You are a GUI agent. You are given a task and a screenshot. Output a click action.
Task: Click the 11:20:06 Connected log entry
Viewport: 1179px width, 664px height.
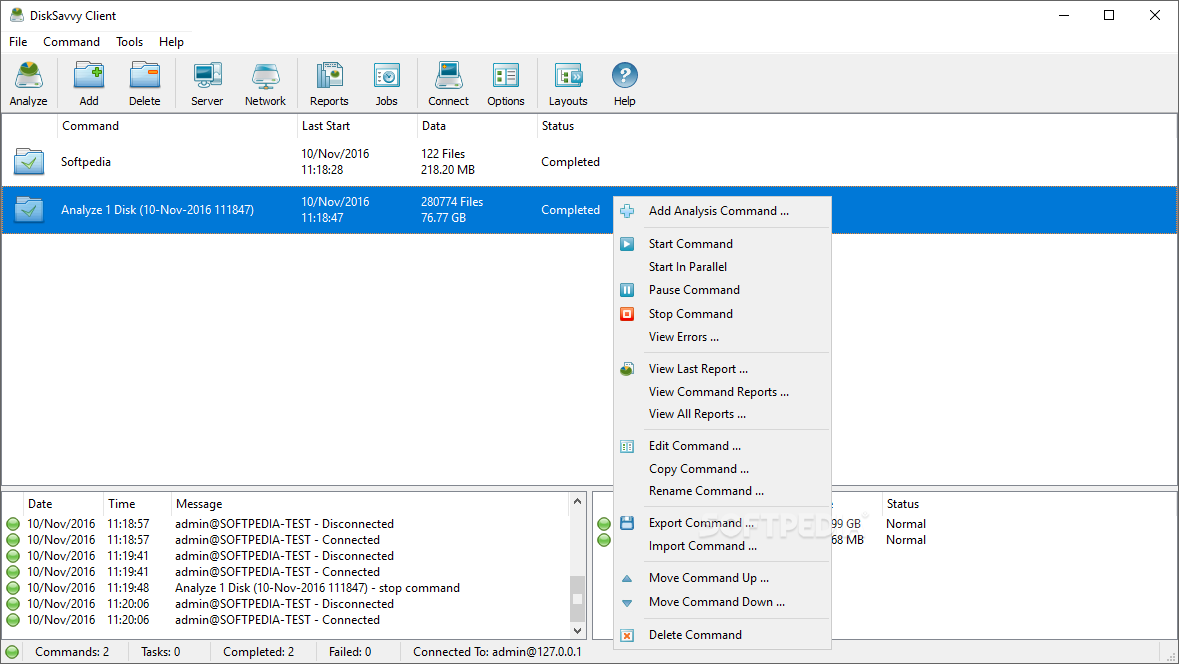[x=287, y=620]
